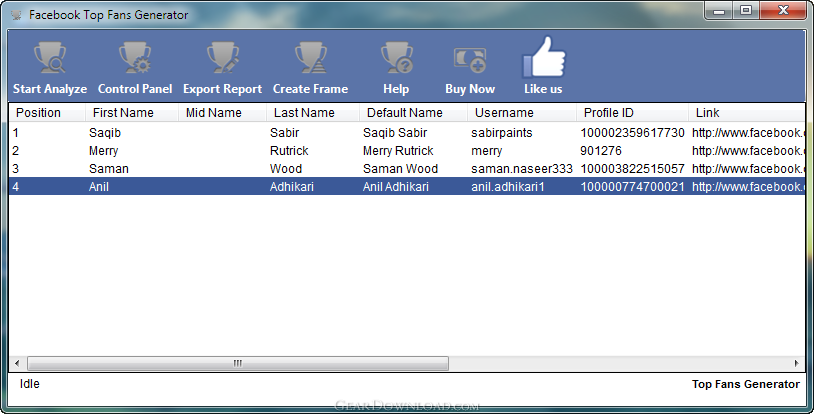Click the username sabirpaints
The image size is (814, 414).
pos(501,133)
